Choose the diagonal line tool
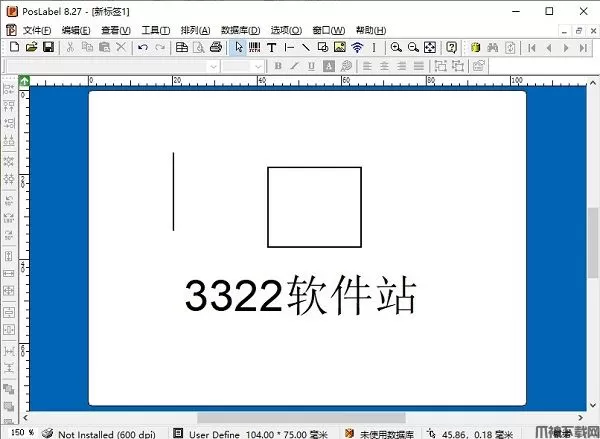Screen dimensions: 600x439 point(306,47)
